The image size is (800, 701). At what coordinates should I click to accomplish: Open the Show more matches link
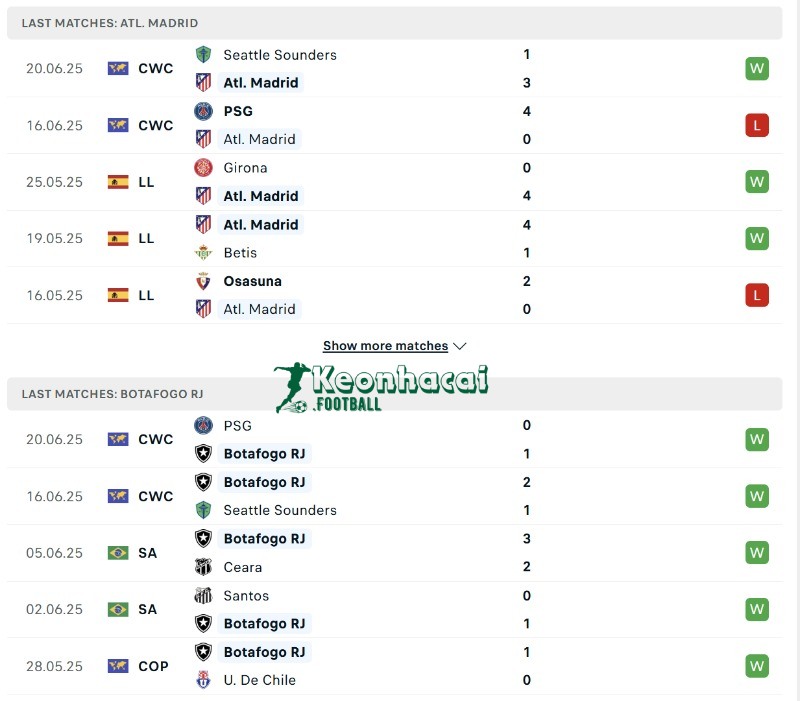(385, 346)
